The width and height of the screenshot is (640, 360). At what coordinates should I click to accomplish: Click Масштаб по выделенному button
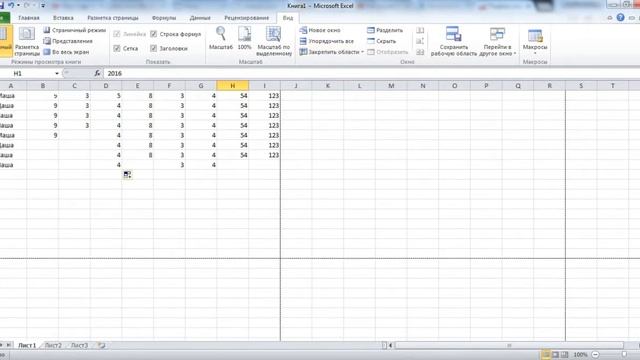(274, 41)
